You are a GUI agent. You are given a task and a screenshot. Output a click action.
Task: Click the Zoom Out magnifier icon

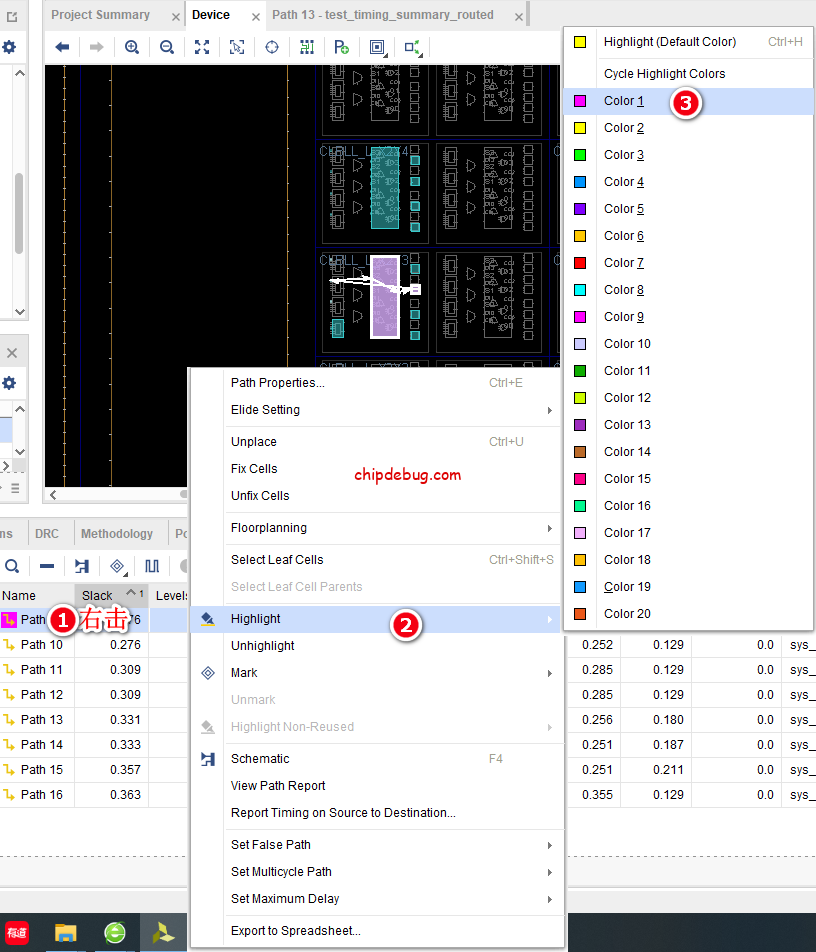(167, 47)
